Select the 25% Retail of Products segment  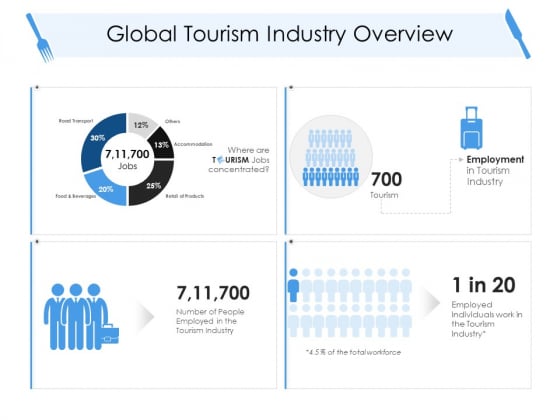pyautogui.click(x=154, y=185)
